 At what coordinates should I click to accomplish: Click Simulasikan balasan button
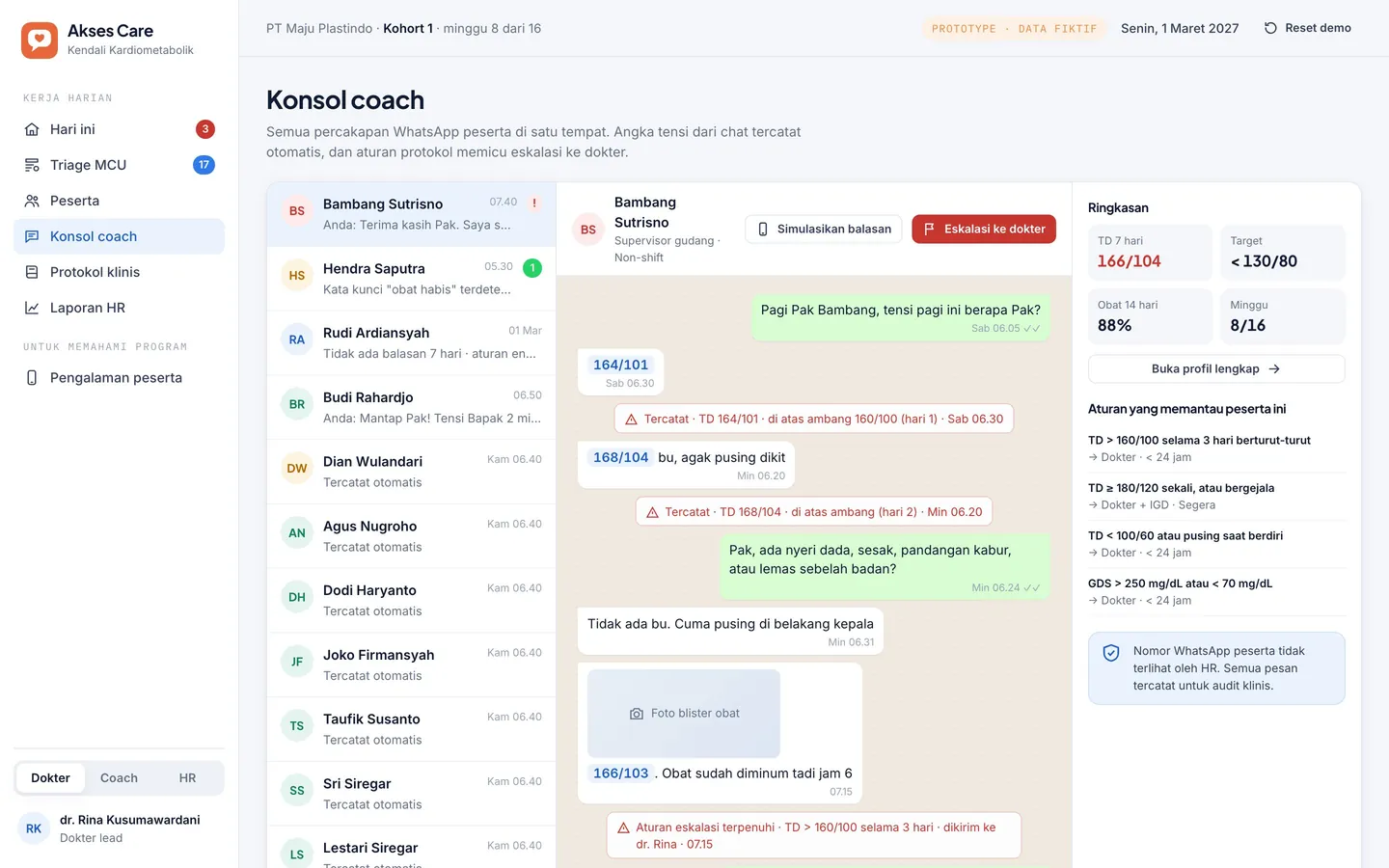click(824, 230)
